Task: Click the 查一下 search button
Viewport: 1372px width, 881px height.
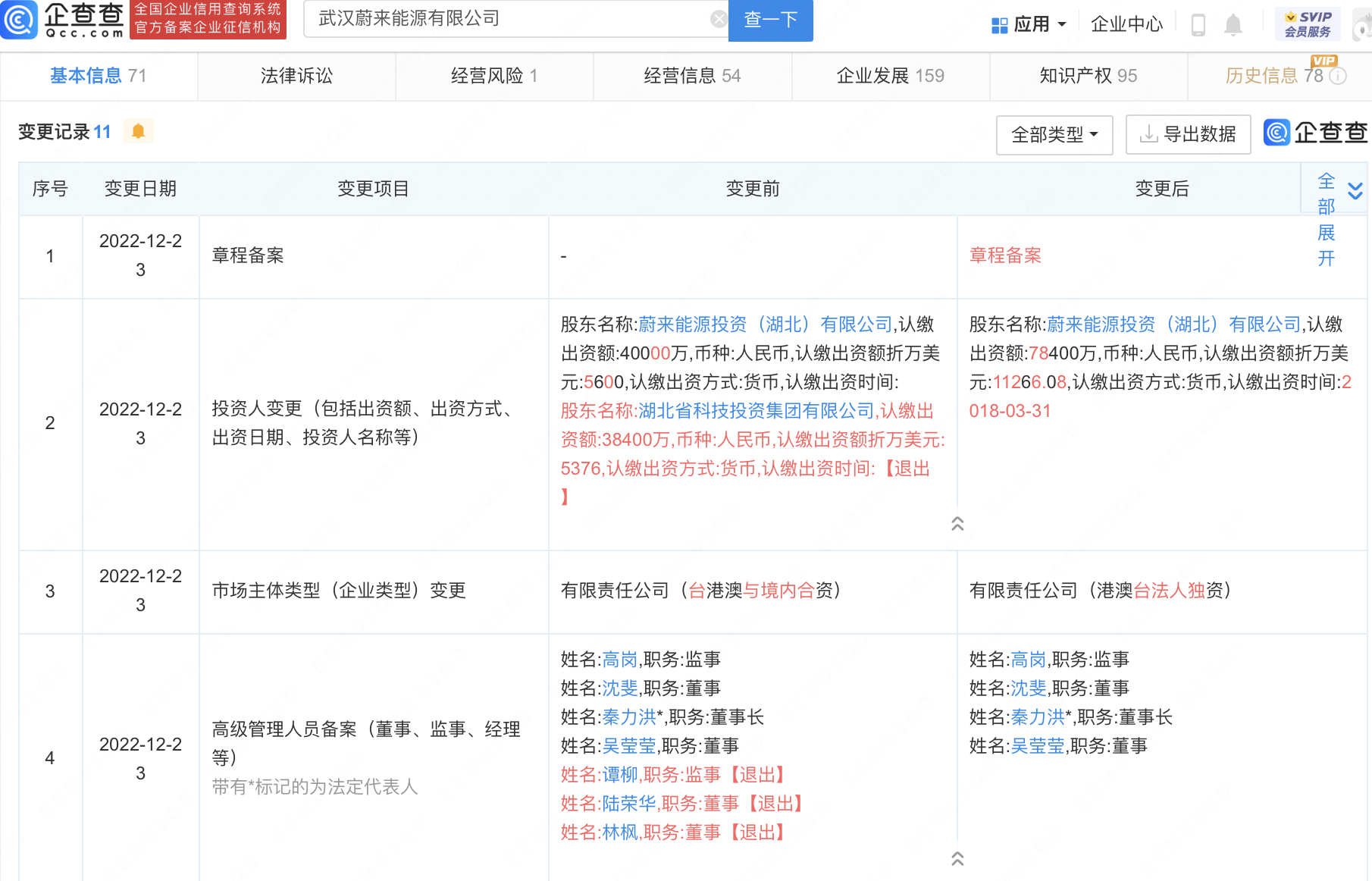Action: coord(770,20)
